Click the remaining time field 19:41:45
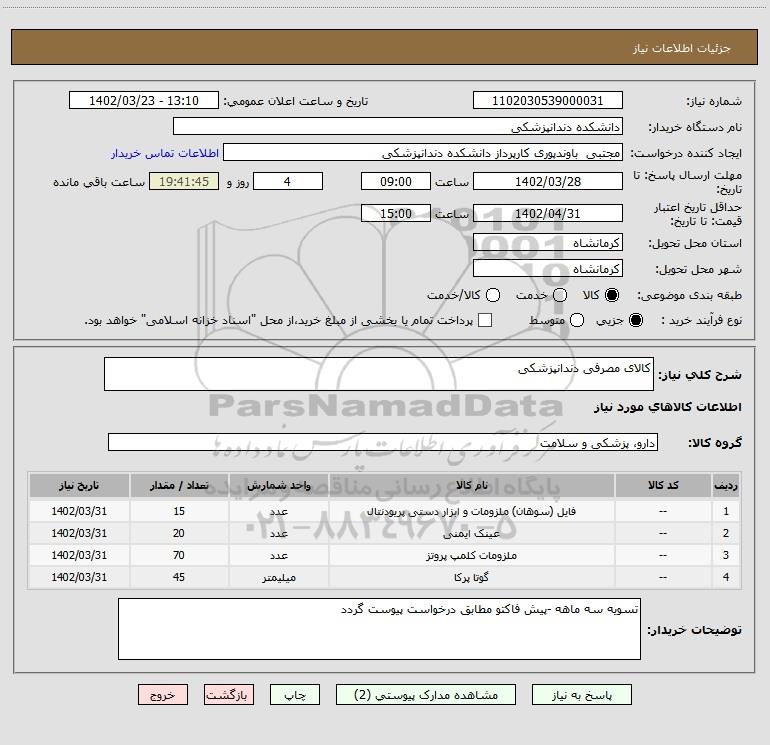Image resolution: width=770 pixels, height=745 pixels. pyautogui.click(x=184, y=181)
